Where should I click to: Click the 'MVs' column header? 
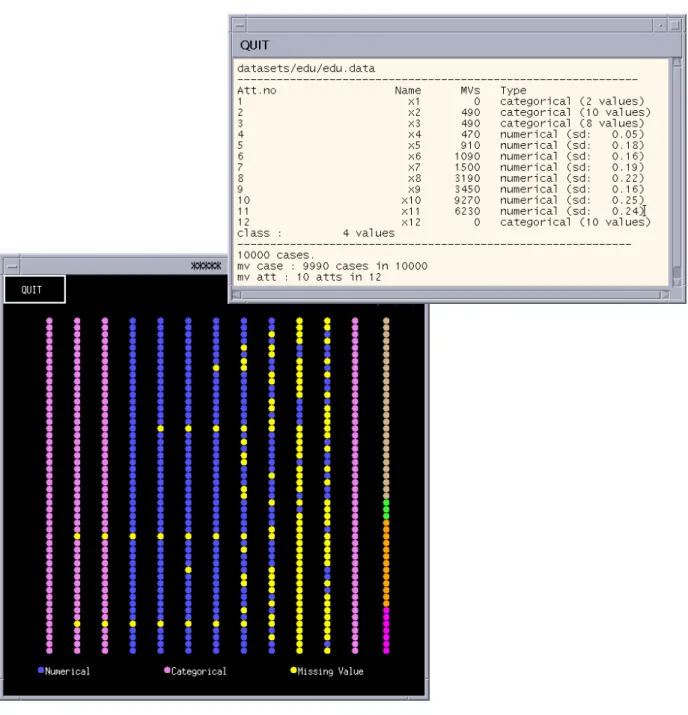click(470, 90)
